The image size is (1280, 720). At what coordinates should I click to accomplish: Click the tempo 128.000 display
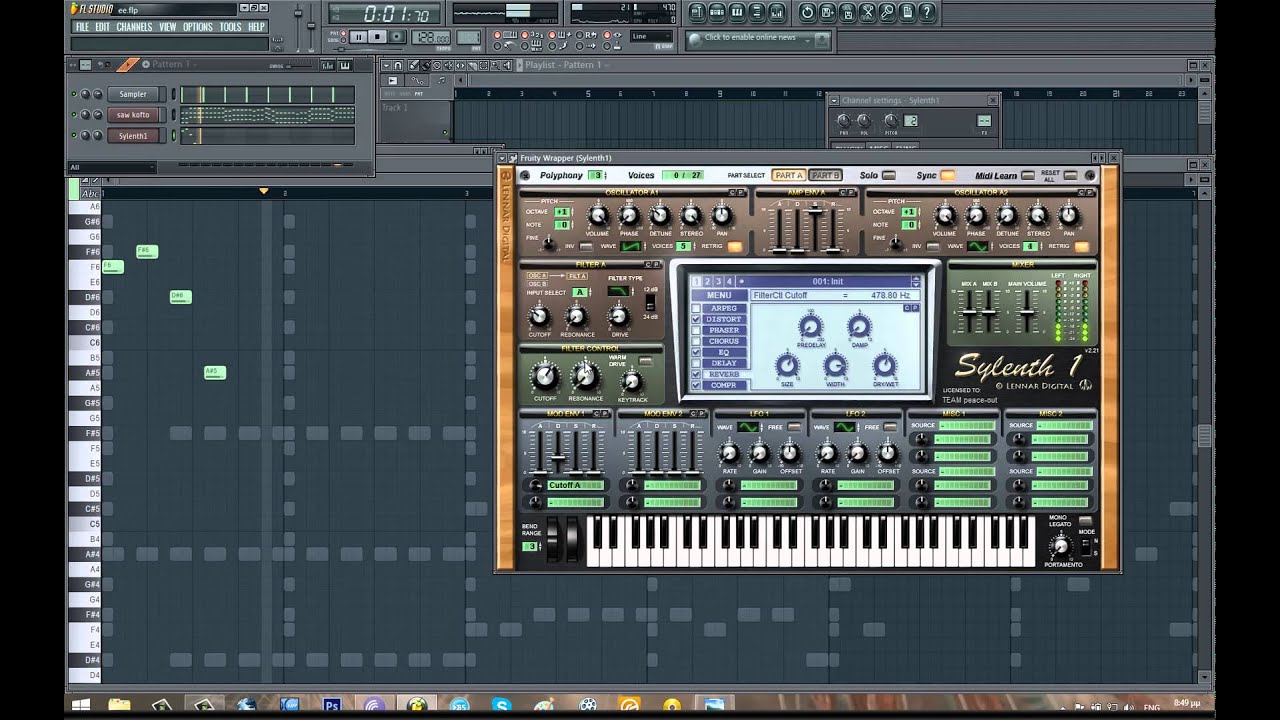pos(431,37)
